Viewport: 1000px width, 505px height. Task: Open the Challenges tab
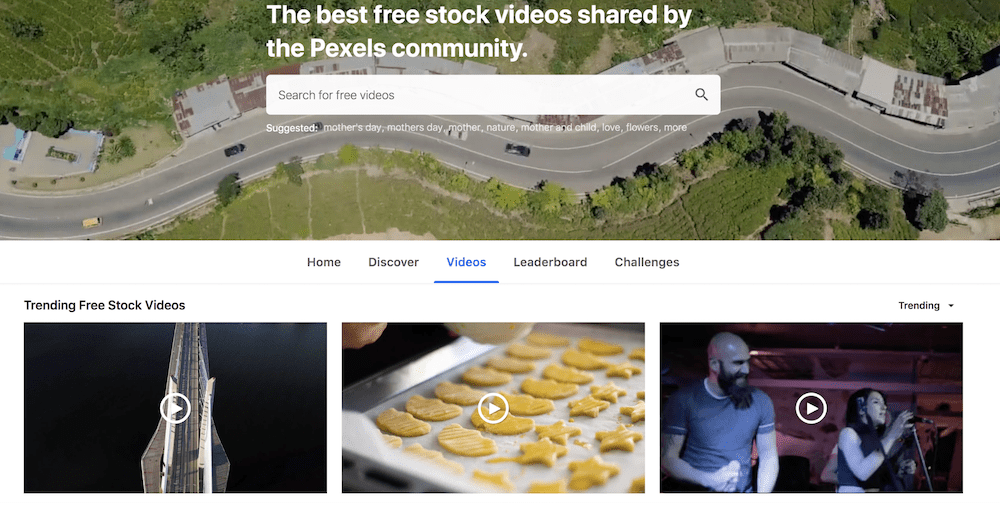click(647, 262)
